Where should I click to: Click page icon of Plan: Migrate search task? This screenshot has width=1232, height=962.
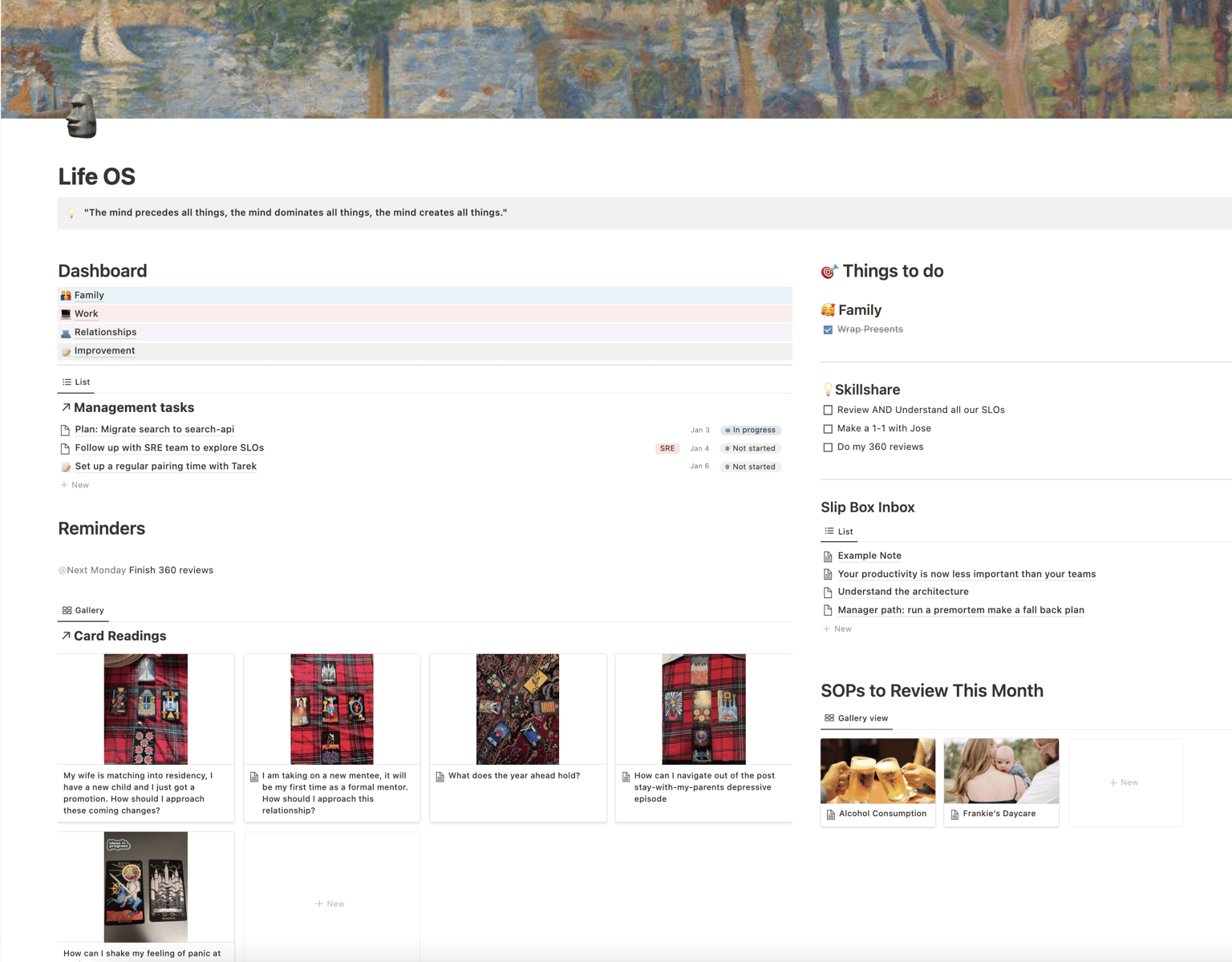[66, 430]
